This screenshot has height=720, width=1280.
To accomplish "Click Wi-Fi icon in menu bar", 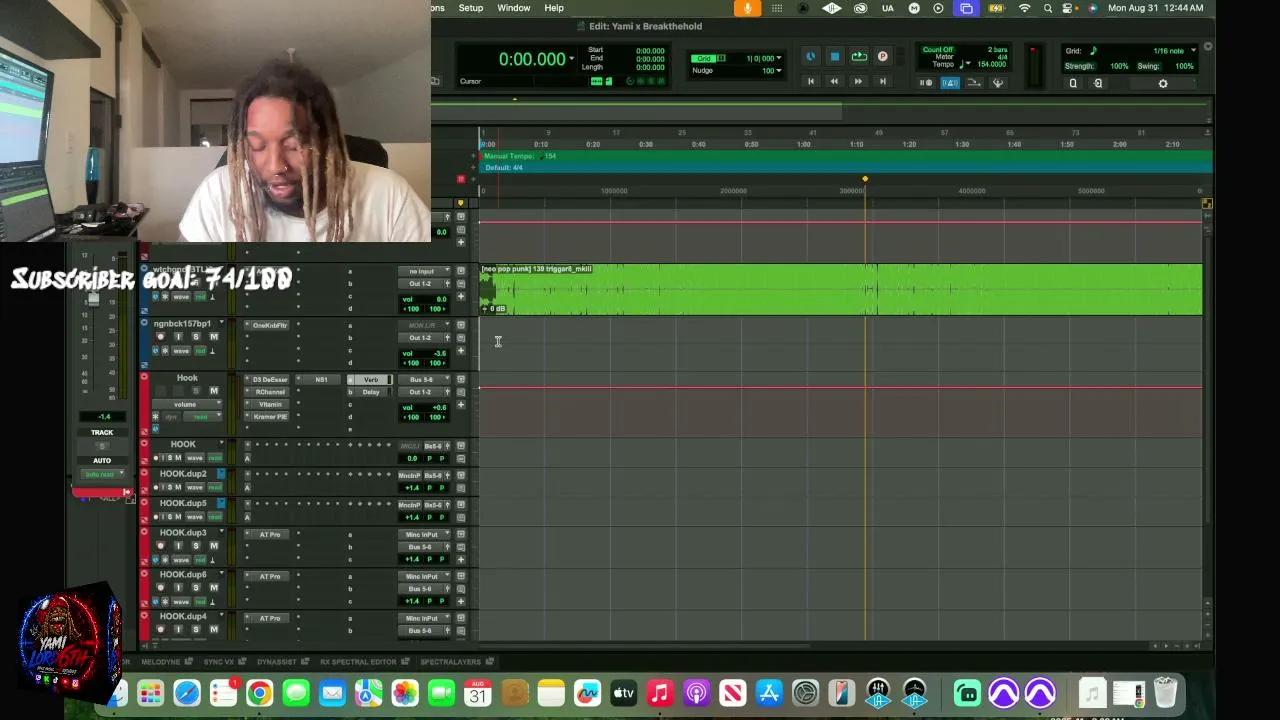I will coord(1024,8).
